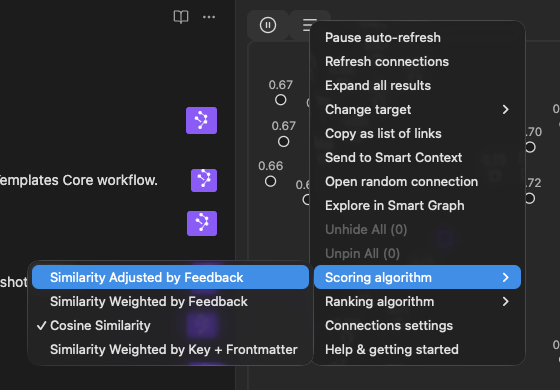Screen dimensions: 560x390
Task: Toggle reading view book icon
Action: tap(181, 17)
